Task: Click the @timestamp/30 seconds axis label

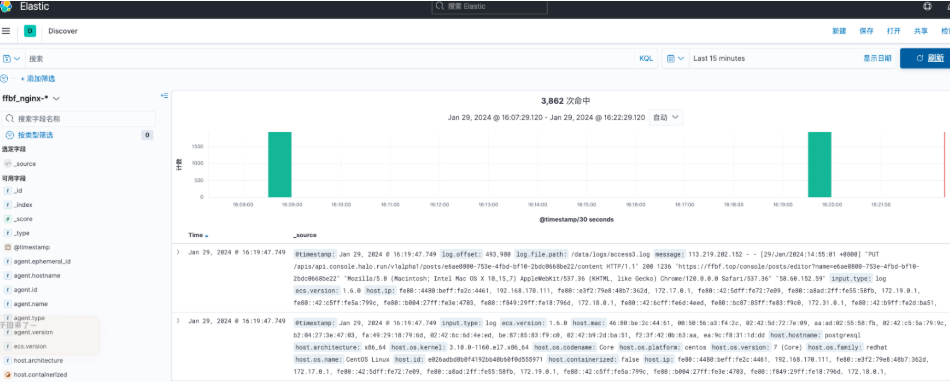Action: (576, 219)
